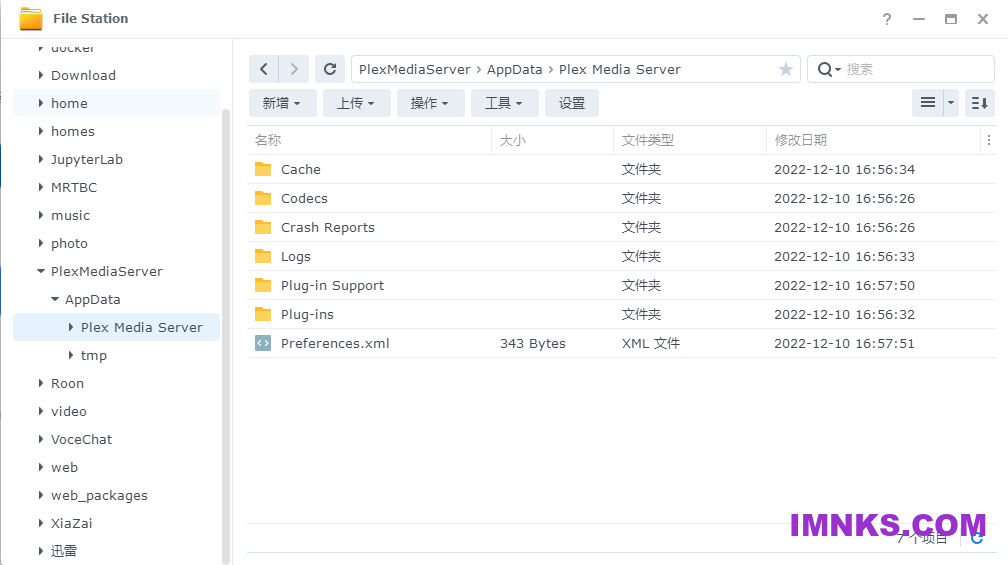This screenshot has width=1008, height=565.
Task: Click the Codecs folder icon
Action: [263, 198]
